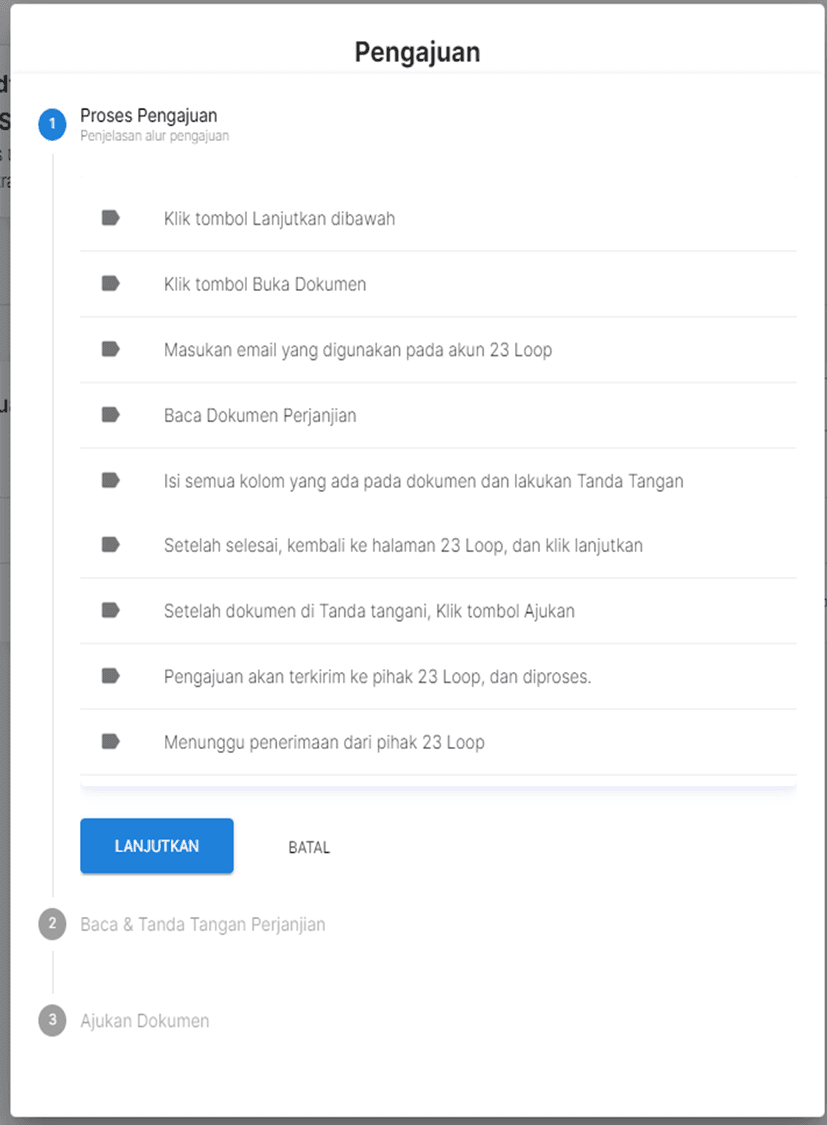Click the icon next to 'Isi semua kolom' step

coord(110,480)
